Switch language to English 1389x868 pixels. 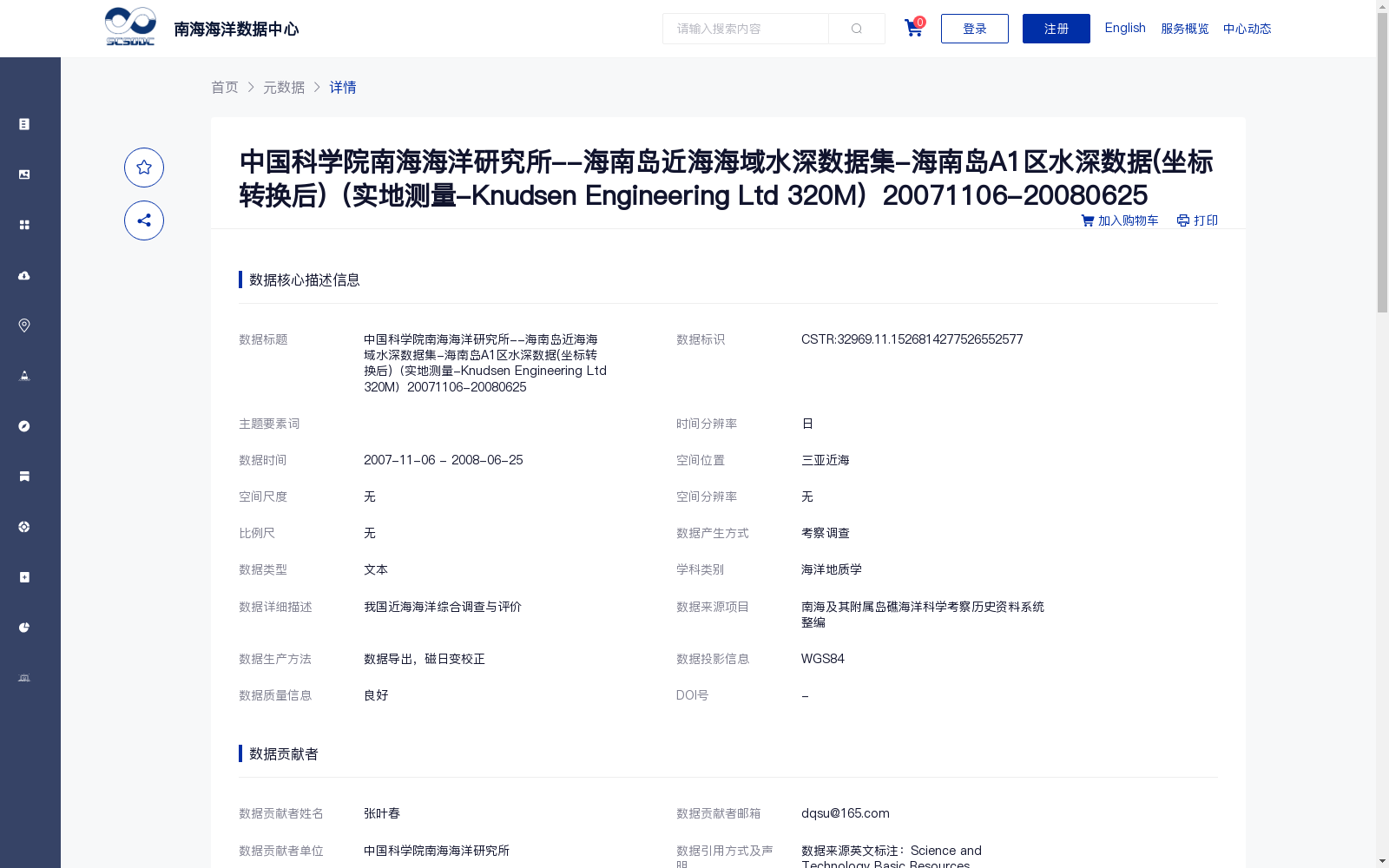click(1125, 28)
